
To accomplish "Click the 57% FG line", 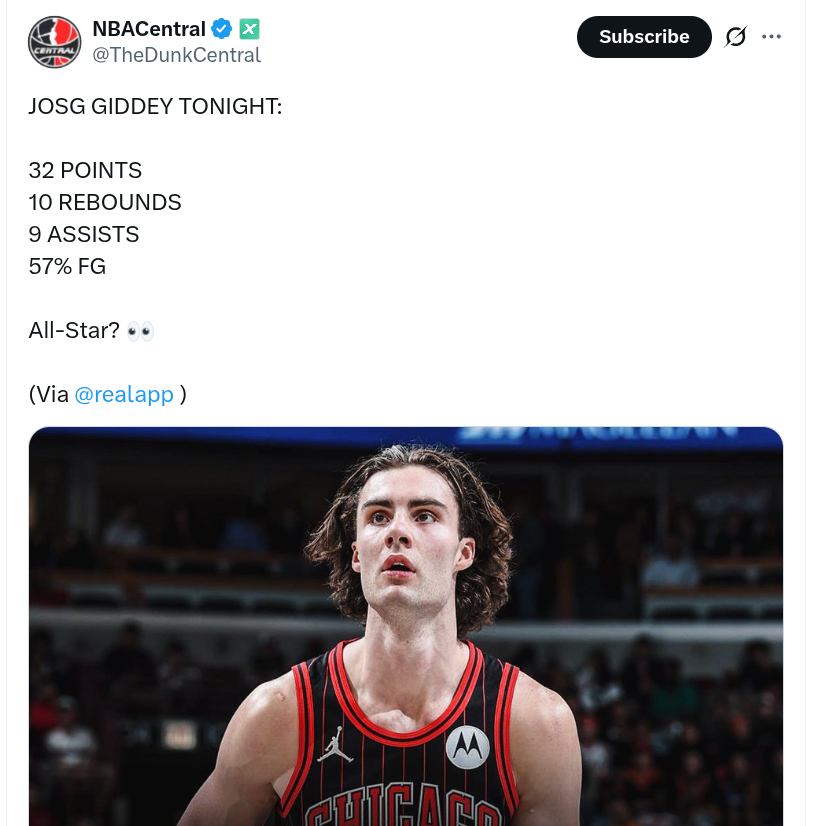I will point(67,267).
